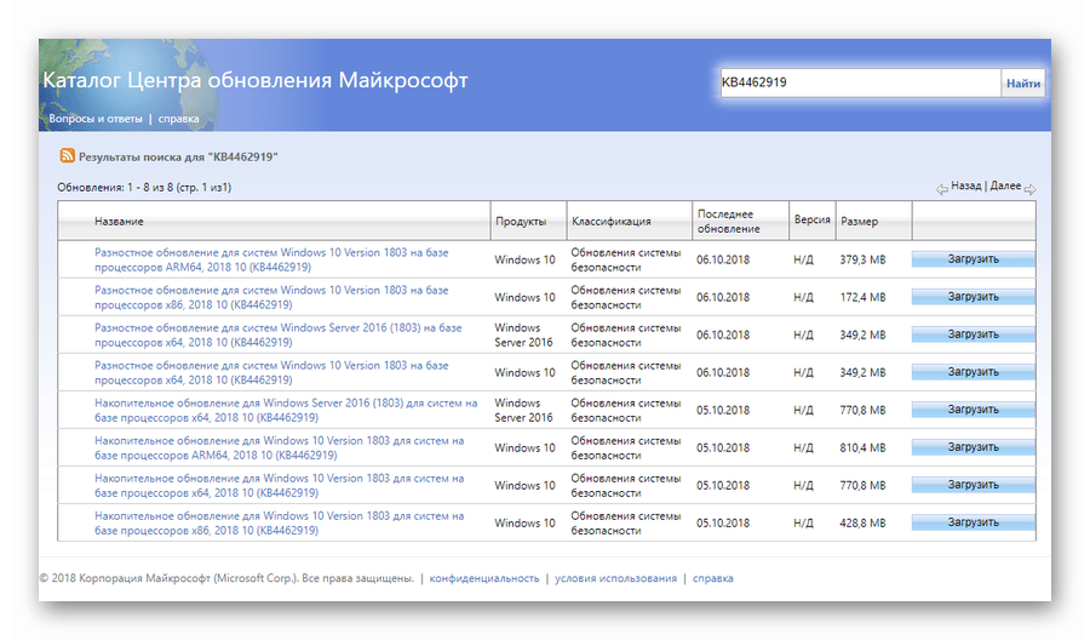Download the 172,4 MB x86 delta update
Viewport: 1090px width, 640px height.
(973, 297)
